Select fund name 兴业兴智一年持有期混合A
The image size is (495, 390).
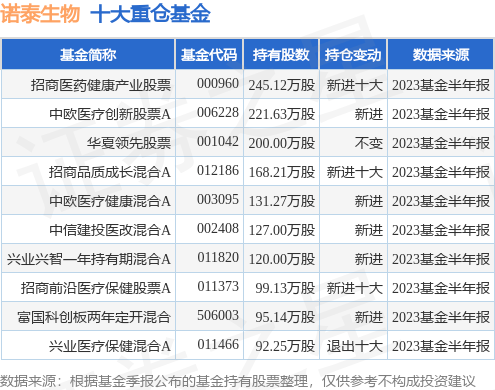[89, 259]
